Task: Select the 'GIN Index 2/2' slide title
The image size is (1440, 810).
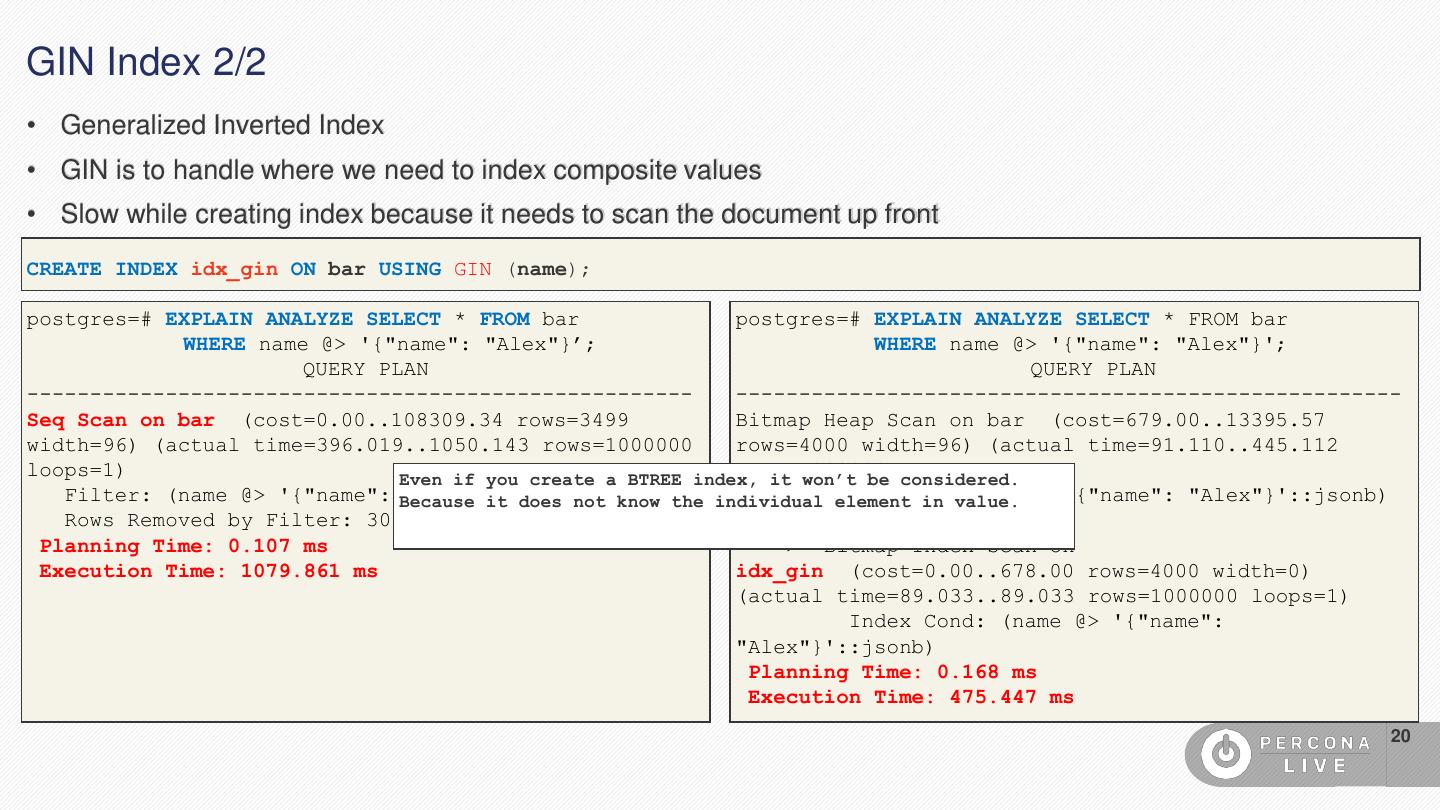Action: (146, 62)
